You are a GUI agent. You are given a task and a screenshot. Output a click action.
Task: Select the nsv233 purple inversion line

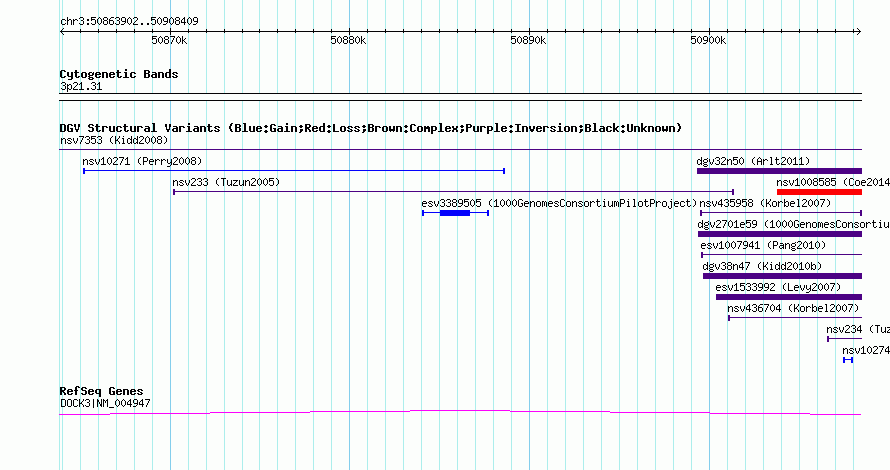click(454, 192)
